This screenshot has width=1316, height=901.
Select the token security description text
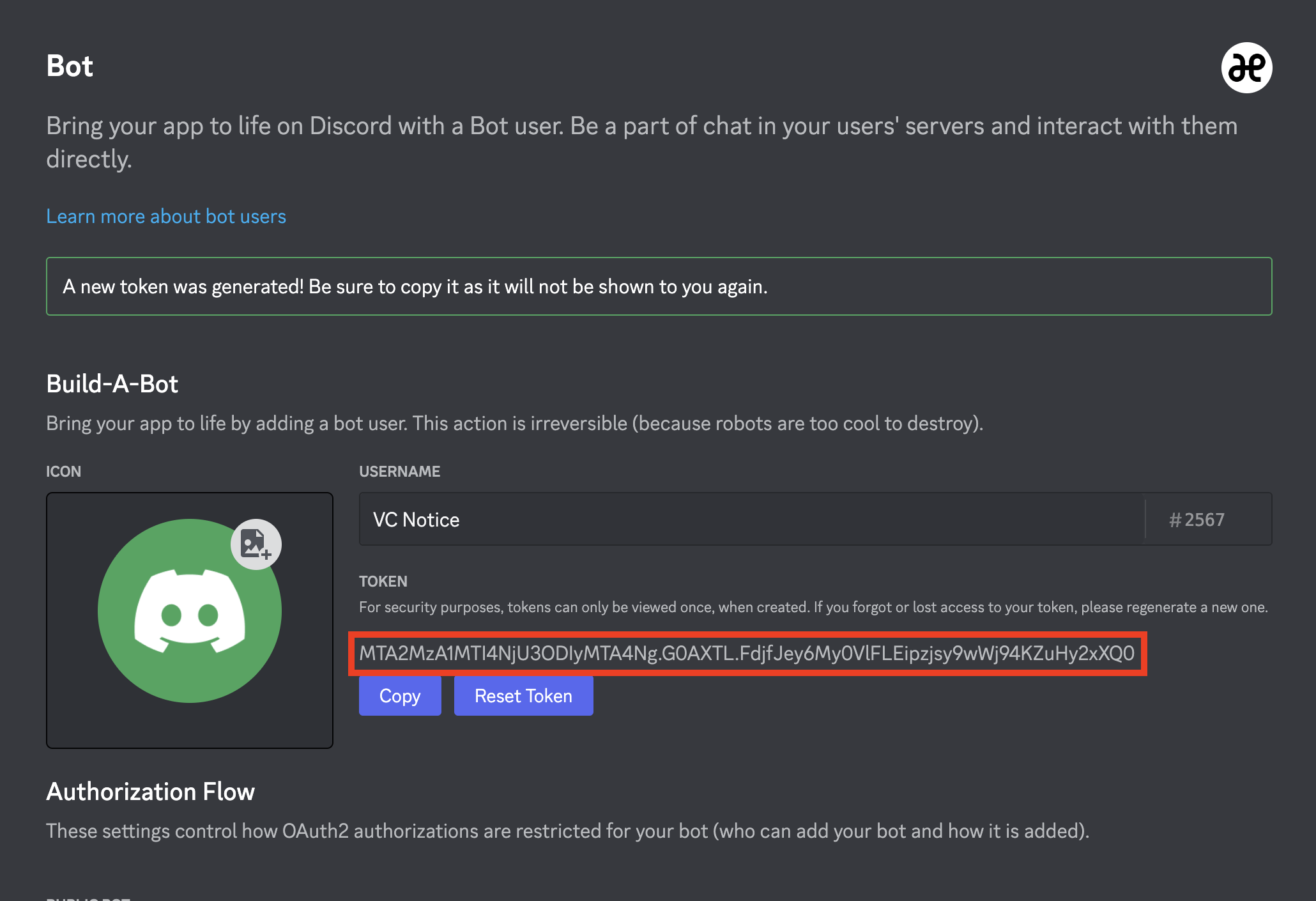811,607
